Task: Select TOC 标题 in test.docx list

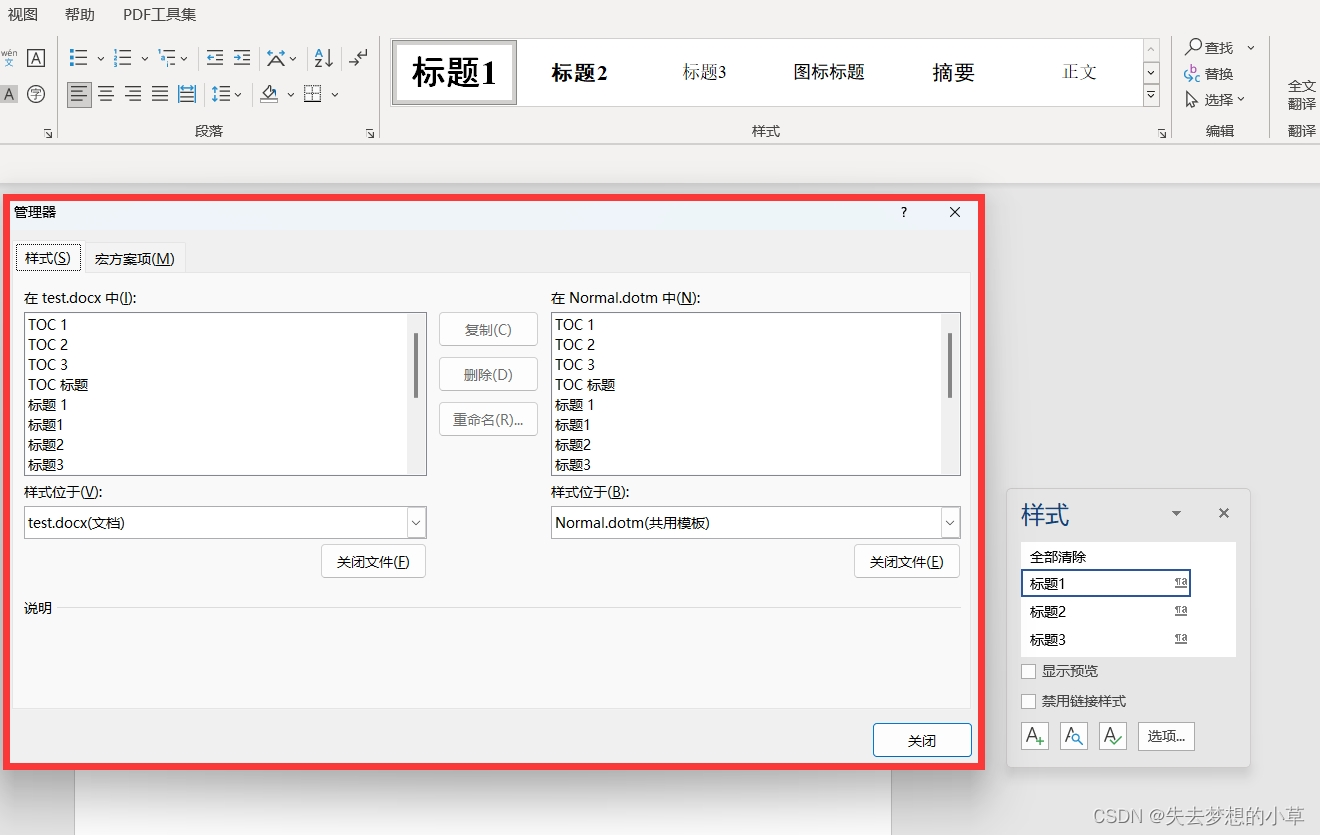Action: click(x=217, y=385)
